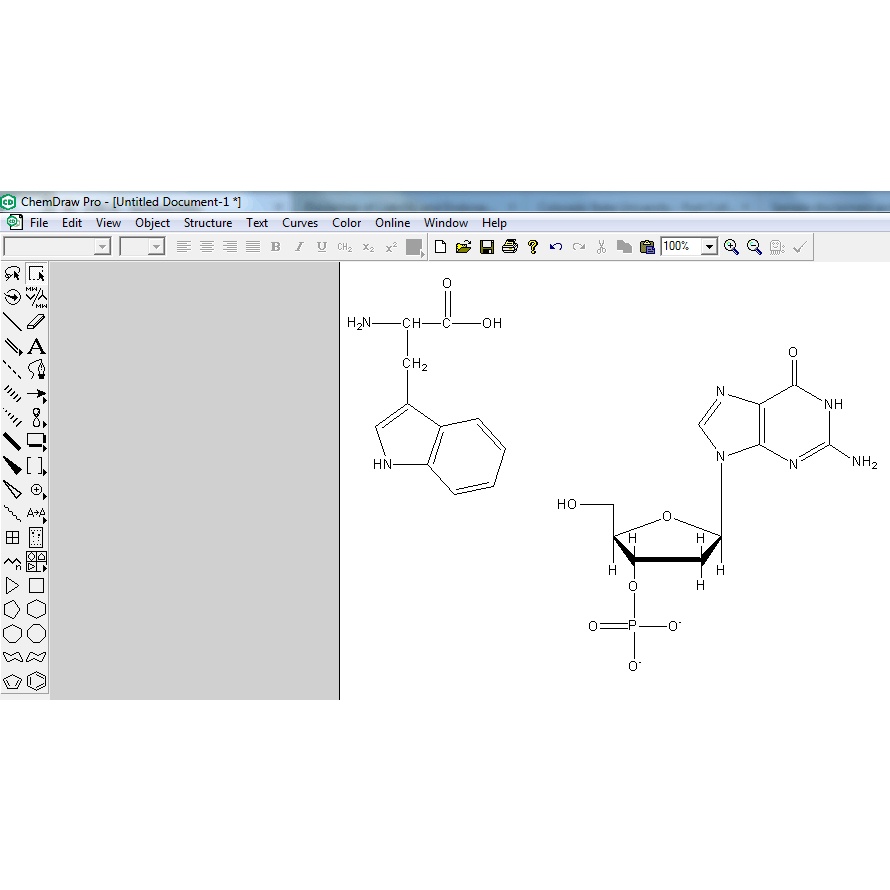Click the NH2 label on the guanine ring

click(864, 462)
